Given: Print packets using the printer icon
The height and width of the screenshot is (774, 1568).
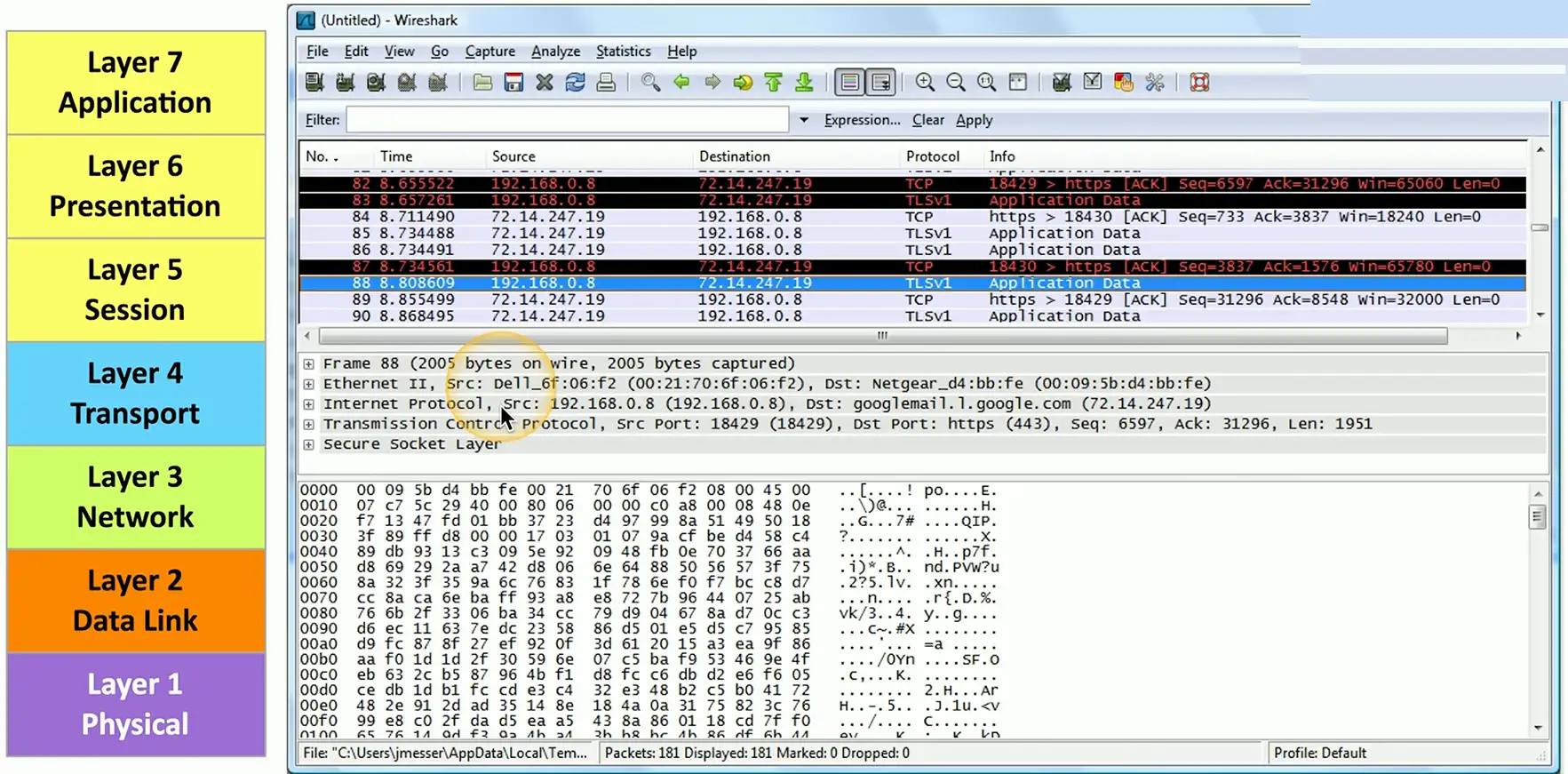Looking at the screenshot, I should [606, 83].
